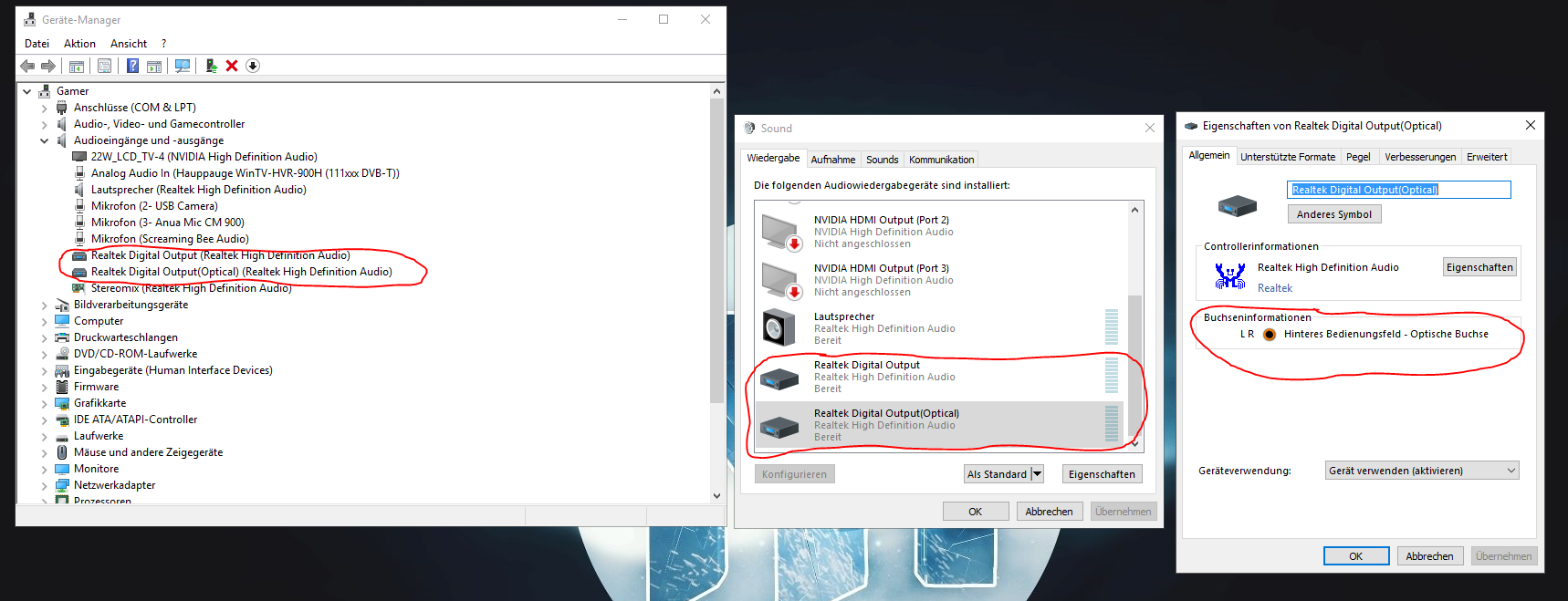Click the Realtek crab logo icon
Screen dimensions: 1568x601
(x=1229, y=275)
